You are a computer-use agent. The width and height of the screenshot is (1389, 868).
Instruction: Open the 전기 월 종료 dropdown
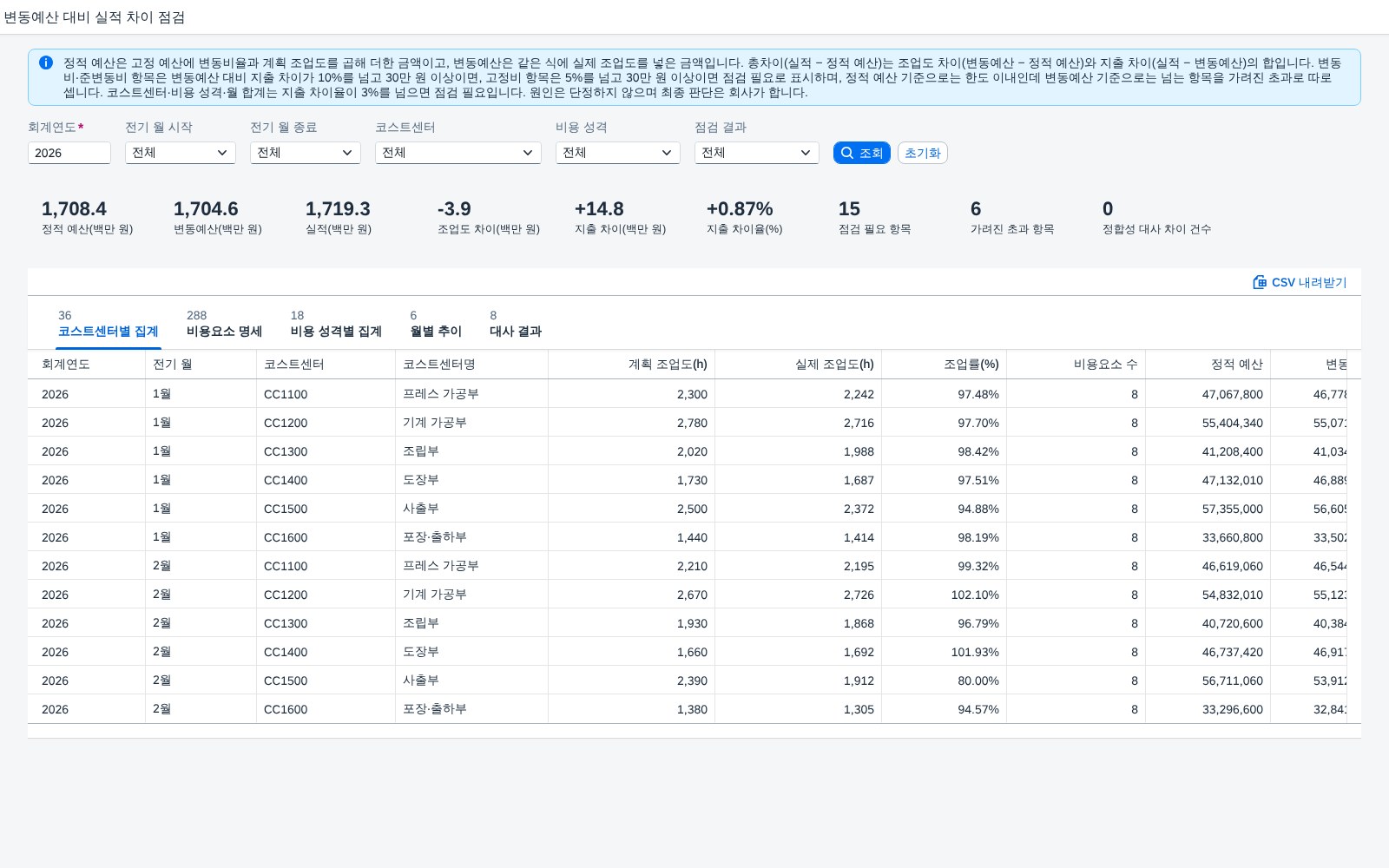click(306, 153)
